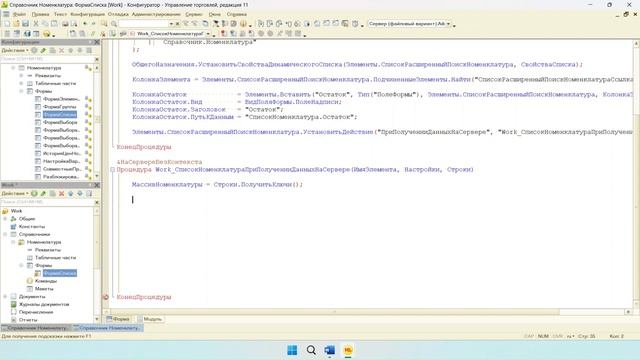The width and height of the screenshot is (640, 360).
Task: Select Команды in Work tree
Action: point(46,281)
